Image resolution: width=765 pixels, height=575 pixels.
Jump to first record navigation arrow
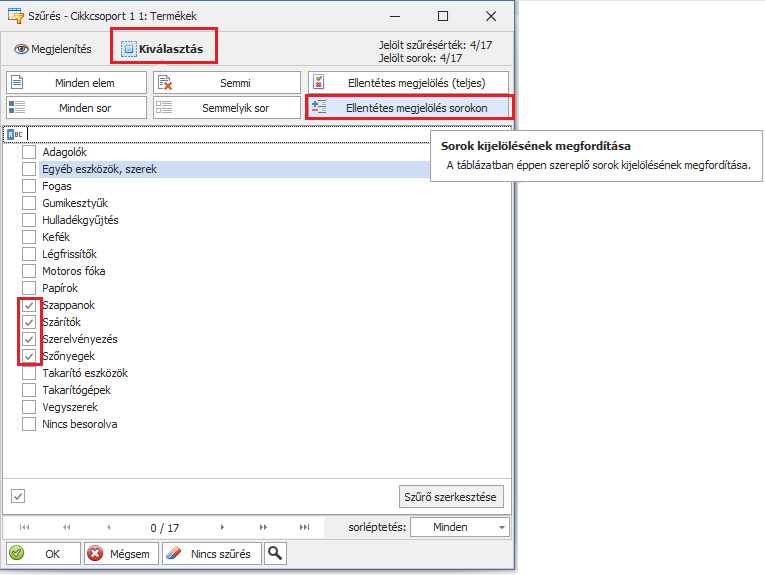tap(24, 527)
